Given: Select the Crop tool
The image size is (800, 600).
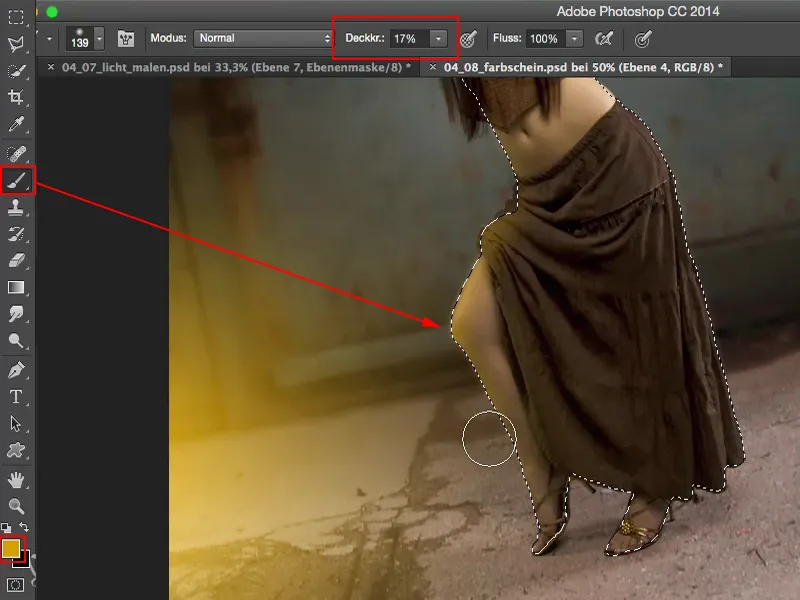Looking at the screenshot, I should coord(16,97).
